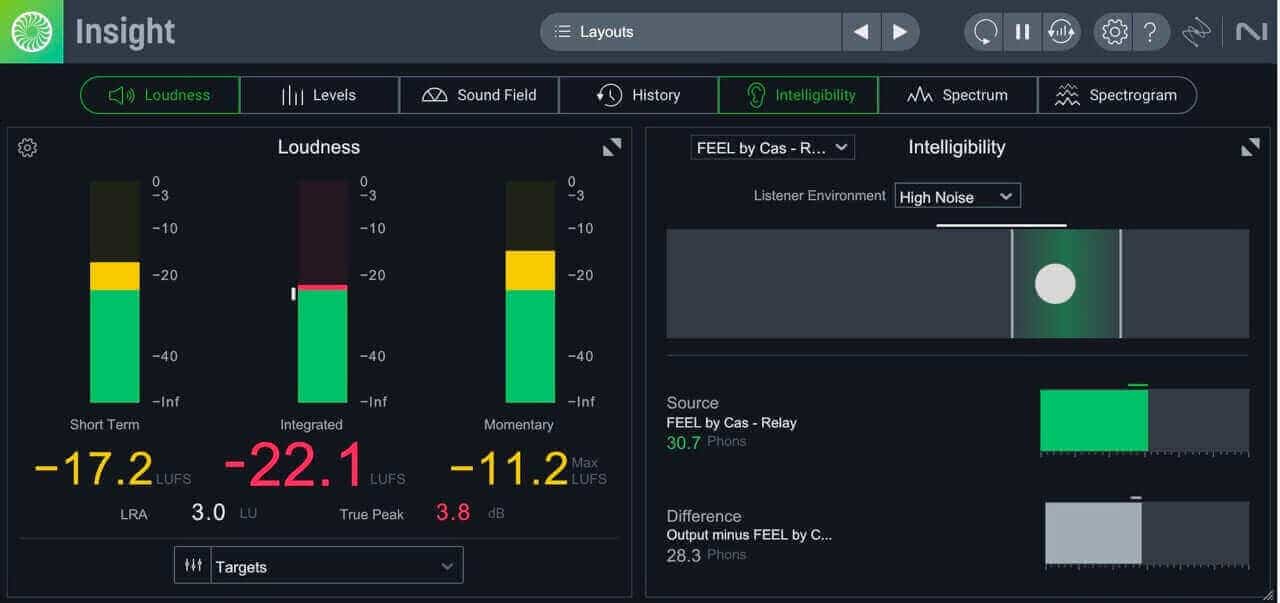
Task: Open the help question mark
Action: coord(1151,32)
